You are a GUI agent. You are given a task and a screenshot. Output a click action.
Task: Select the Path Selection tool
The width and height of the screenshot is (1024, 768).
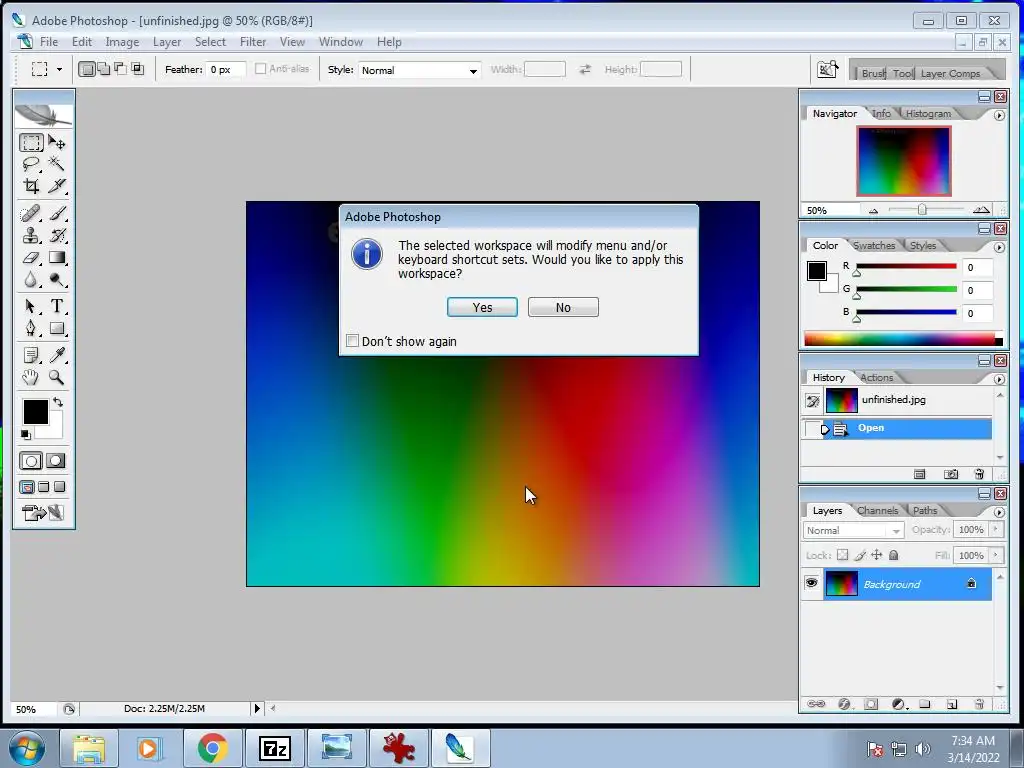(x=31, y=306)
